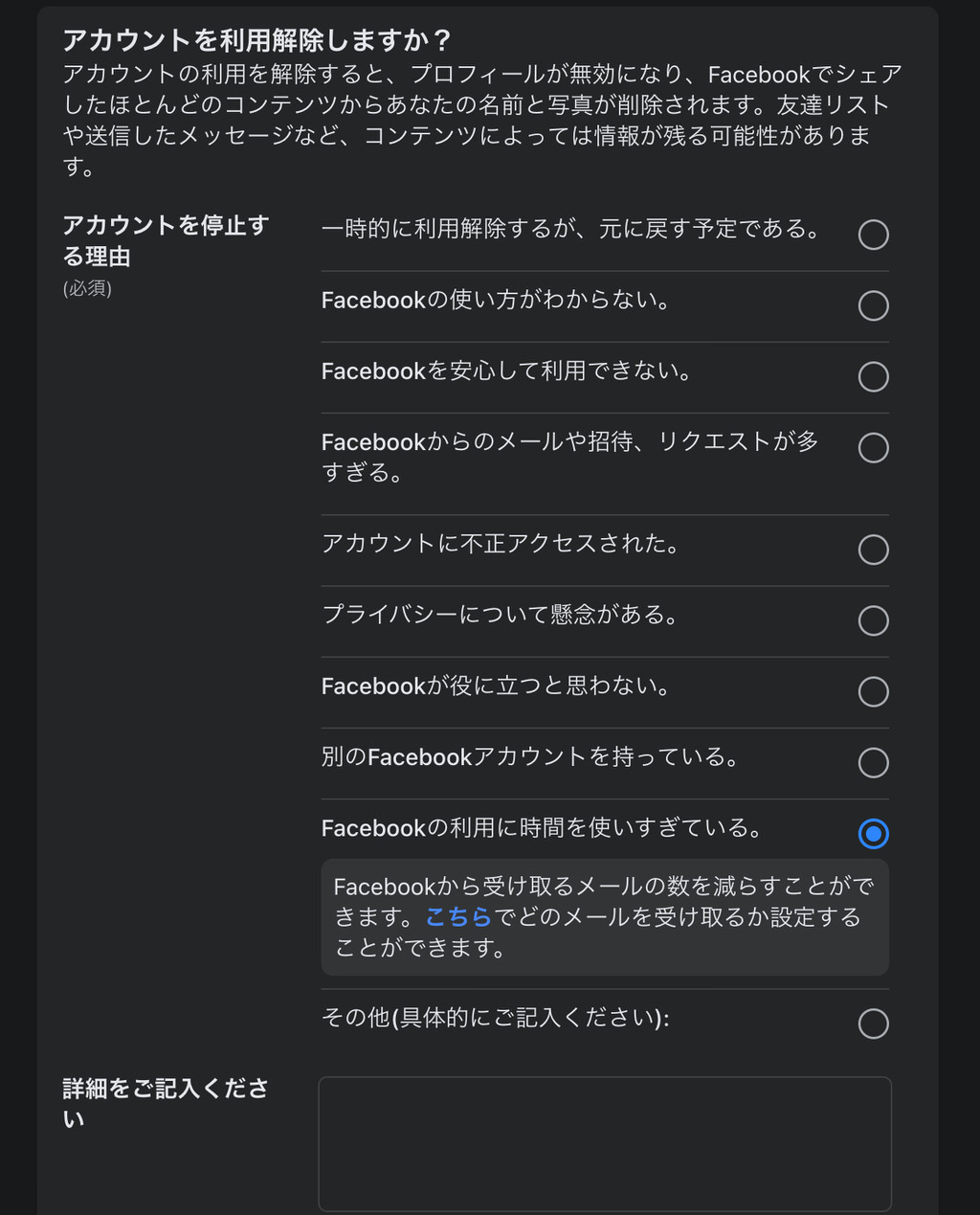The image size is (980, 1215).
Task: Select radio for 一時的に利用解除するが、元に戻す予定である
Action: click(x=873, y=235)
